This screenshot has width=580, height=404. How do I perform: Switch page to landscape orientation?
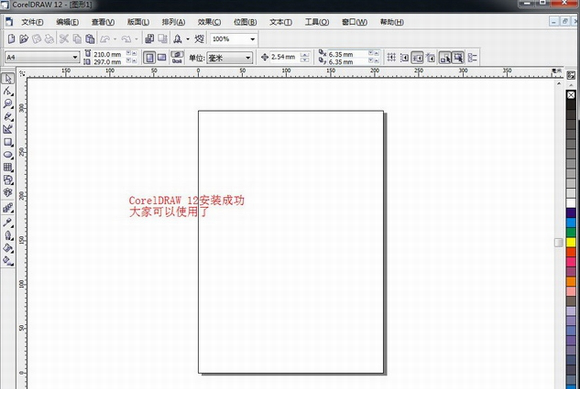pos(162,57)
